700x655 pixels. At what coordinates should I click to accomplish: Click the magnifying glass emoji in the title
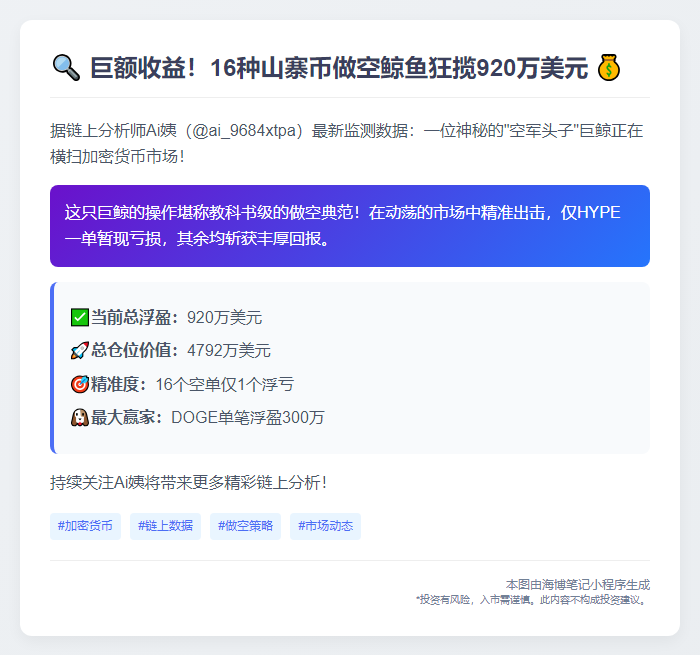click(x=67, y=68)
